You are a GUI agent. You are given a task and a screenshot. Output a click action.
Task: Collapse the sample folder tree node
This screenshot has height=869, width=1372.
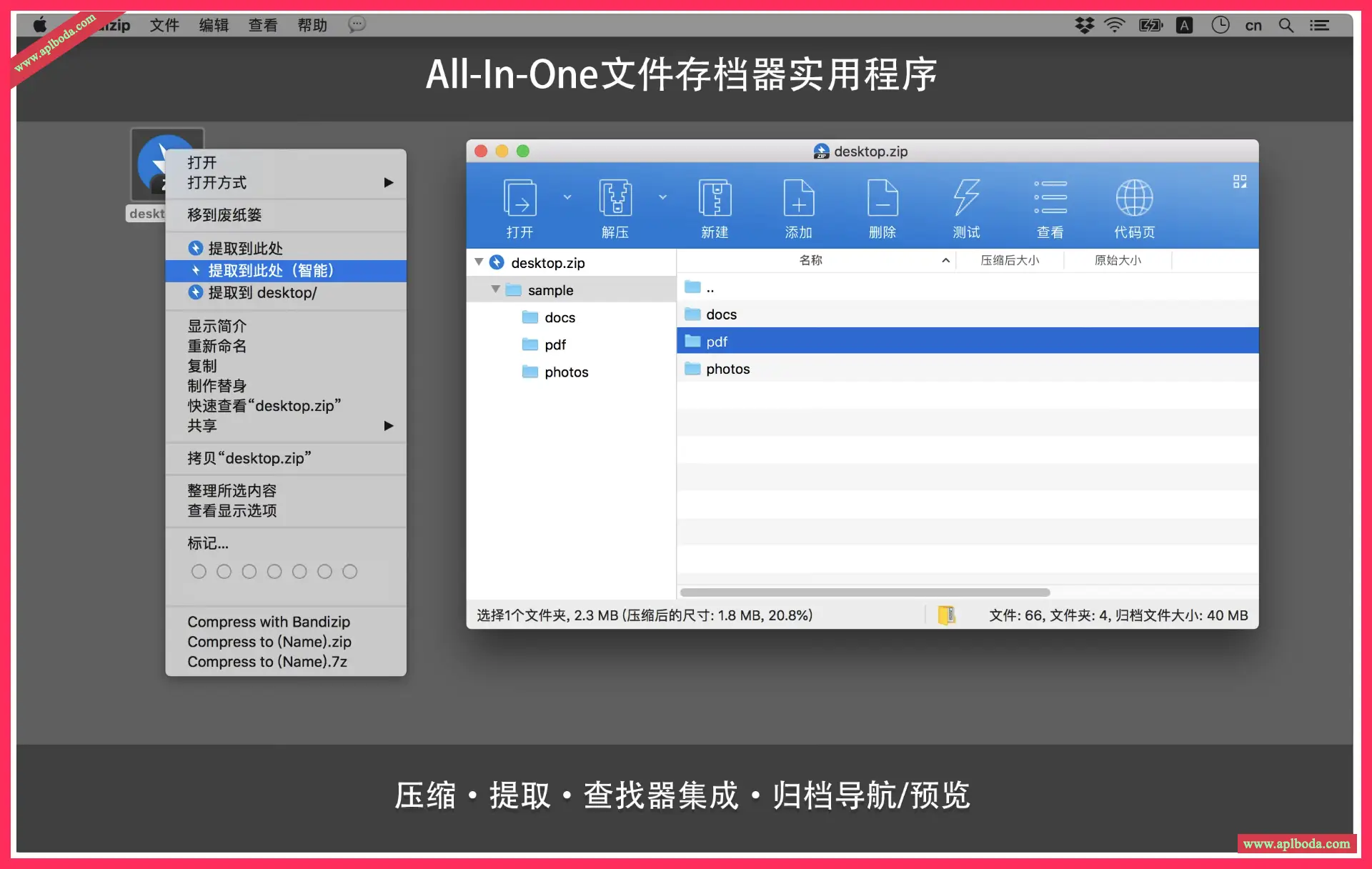495,289
